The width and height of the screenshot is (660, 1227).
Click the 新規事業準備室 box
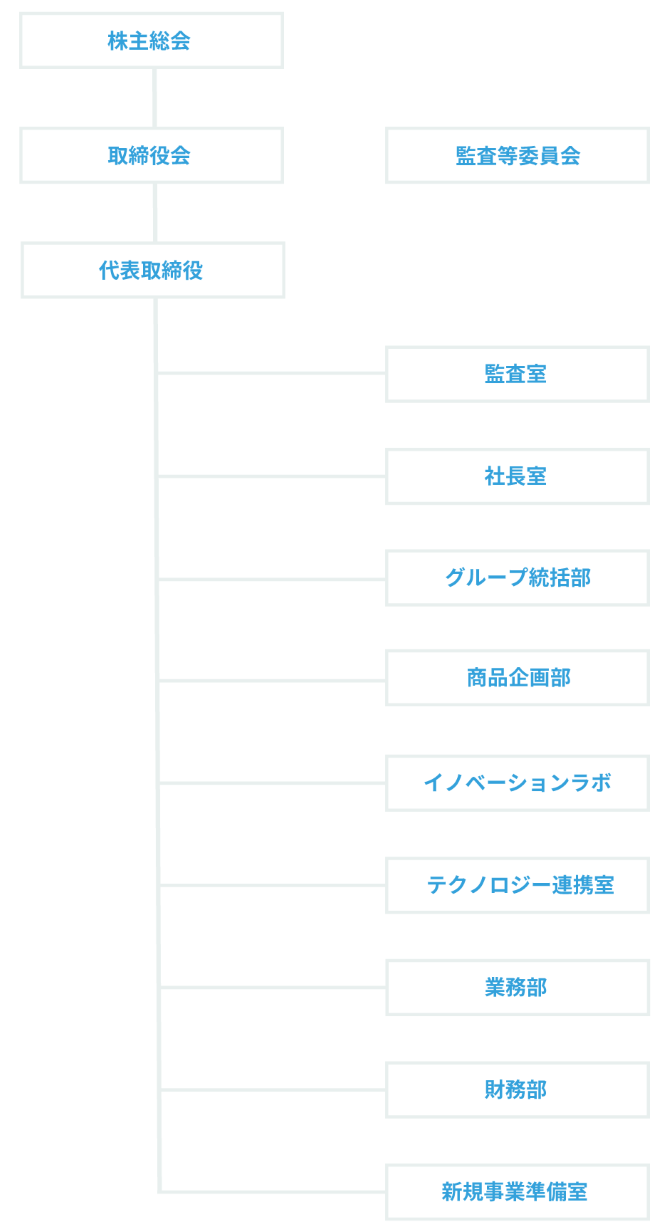coord(518,1192)
